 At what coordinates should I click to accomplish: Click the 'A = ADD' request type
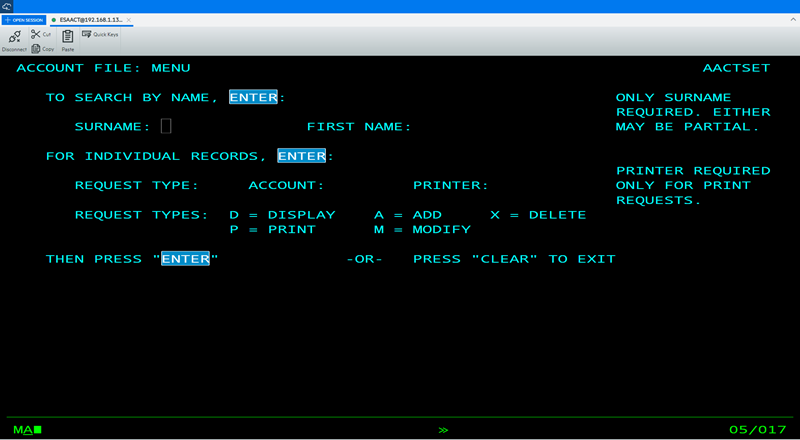pyautogui.click(x=408, y=215)
